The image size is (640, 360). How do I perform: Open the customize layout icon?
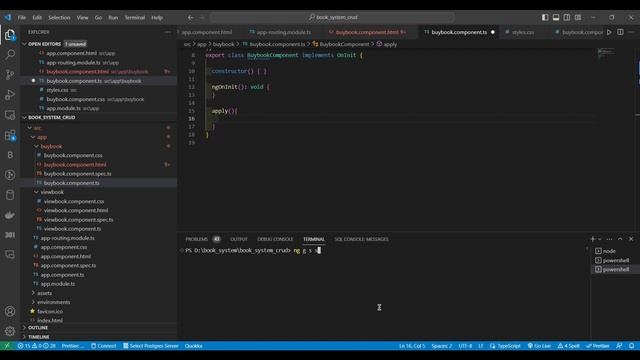(x=578, y=17)
